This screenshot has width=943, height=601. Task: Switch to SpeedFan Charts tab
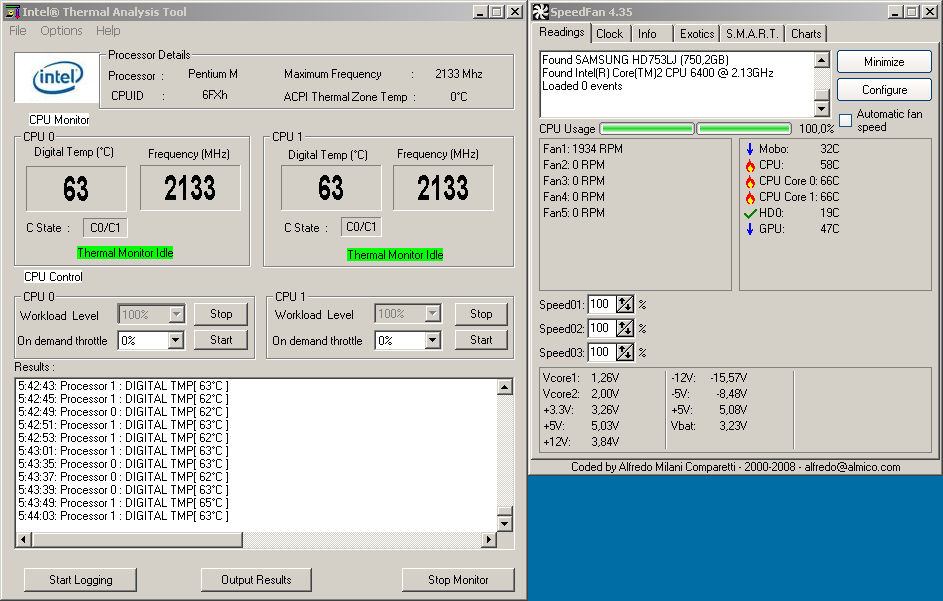[x=806, y=34]
